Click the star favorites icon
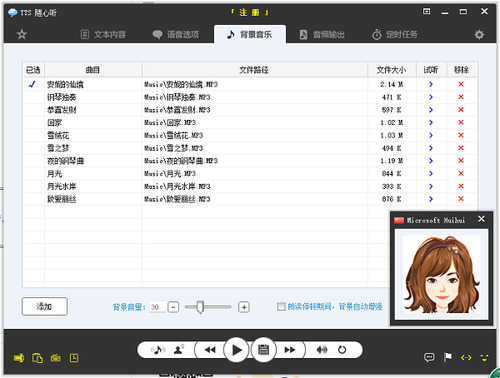Viewport: 500px width, 378px height. 22,34
